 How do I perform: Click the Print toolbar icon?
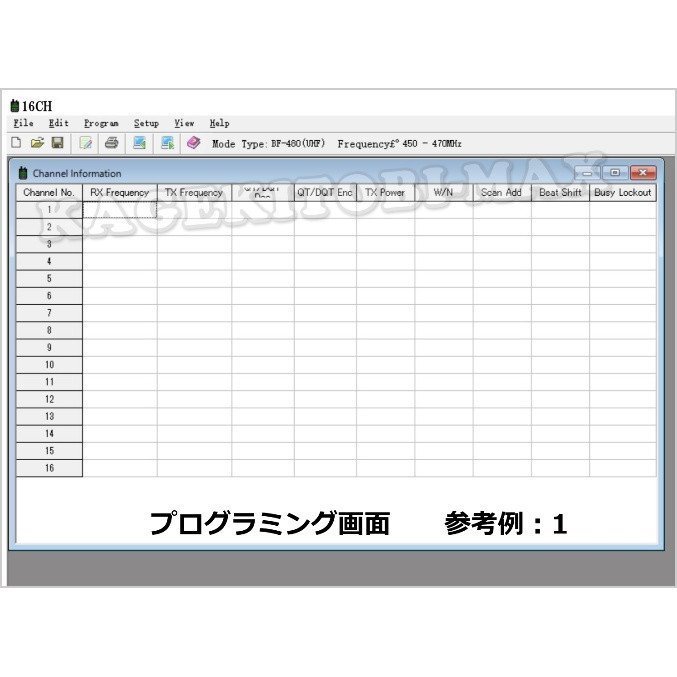click(111, 142)
